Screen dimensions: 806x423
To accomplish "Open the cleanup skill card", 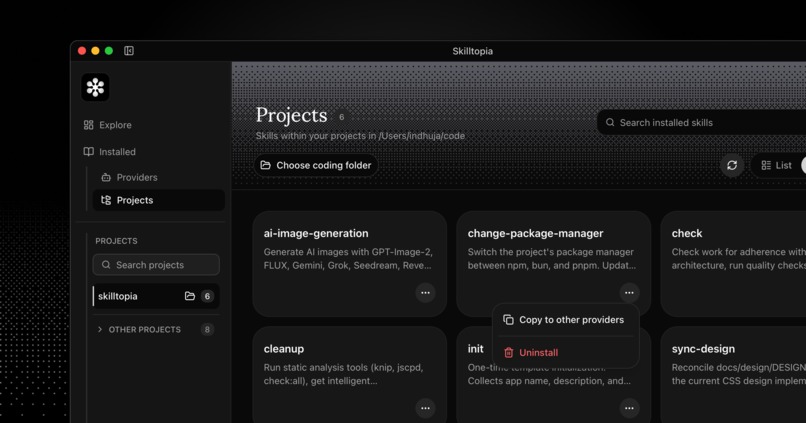I will tap(350, 375).
